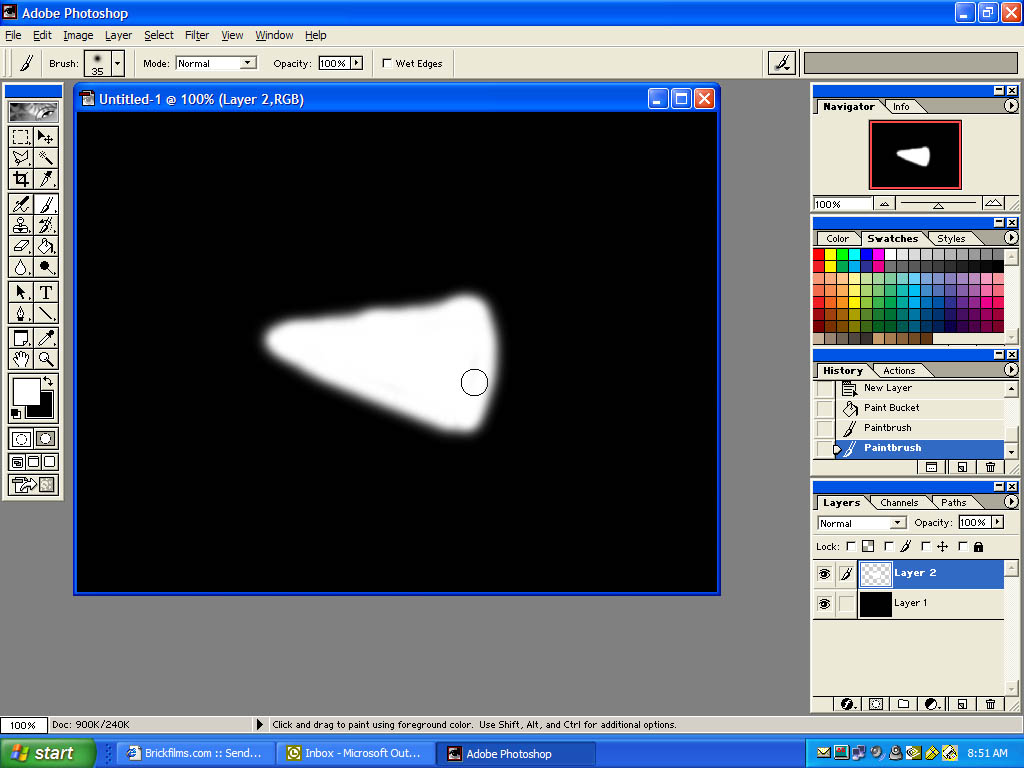Click the Paint Bucket history state
This screenshot has width=1024, height=768.
(891, 408)
